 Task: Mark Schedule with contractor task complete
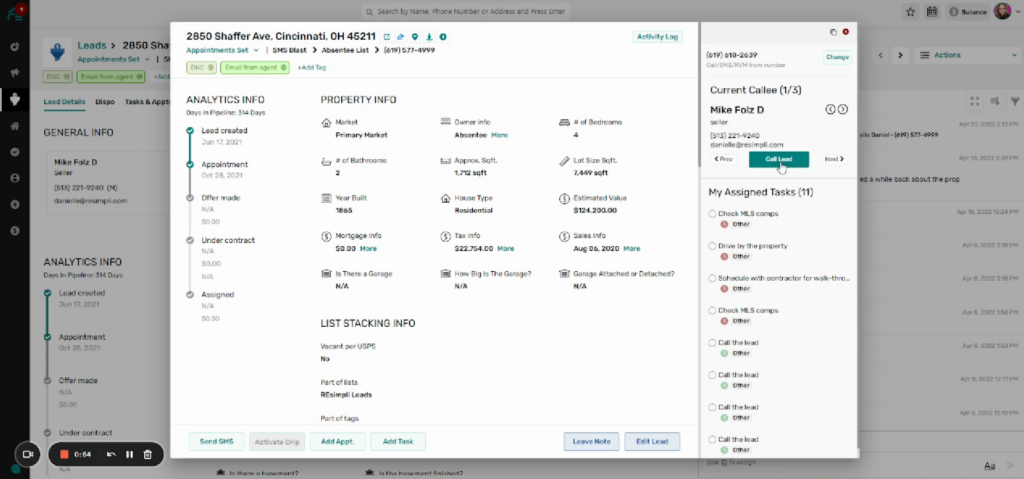tap(712, 278)
